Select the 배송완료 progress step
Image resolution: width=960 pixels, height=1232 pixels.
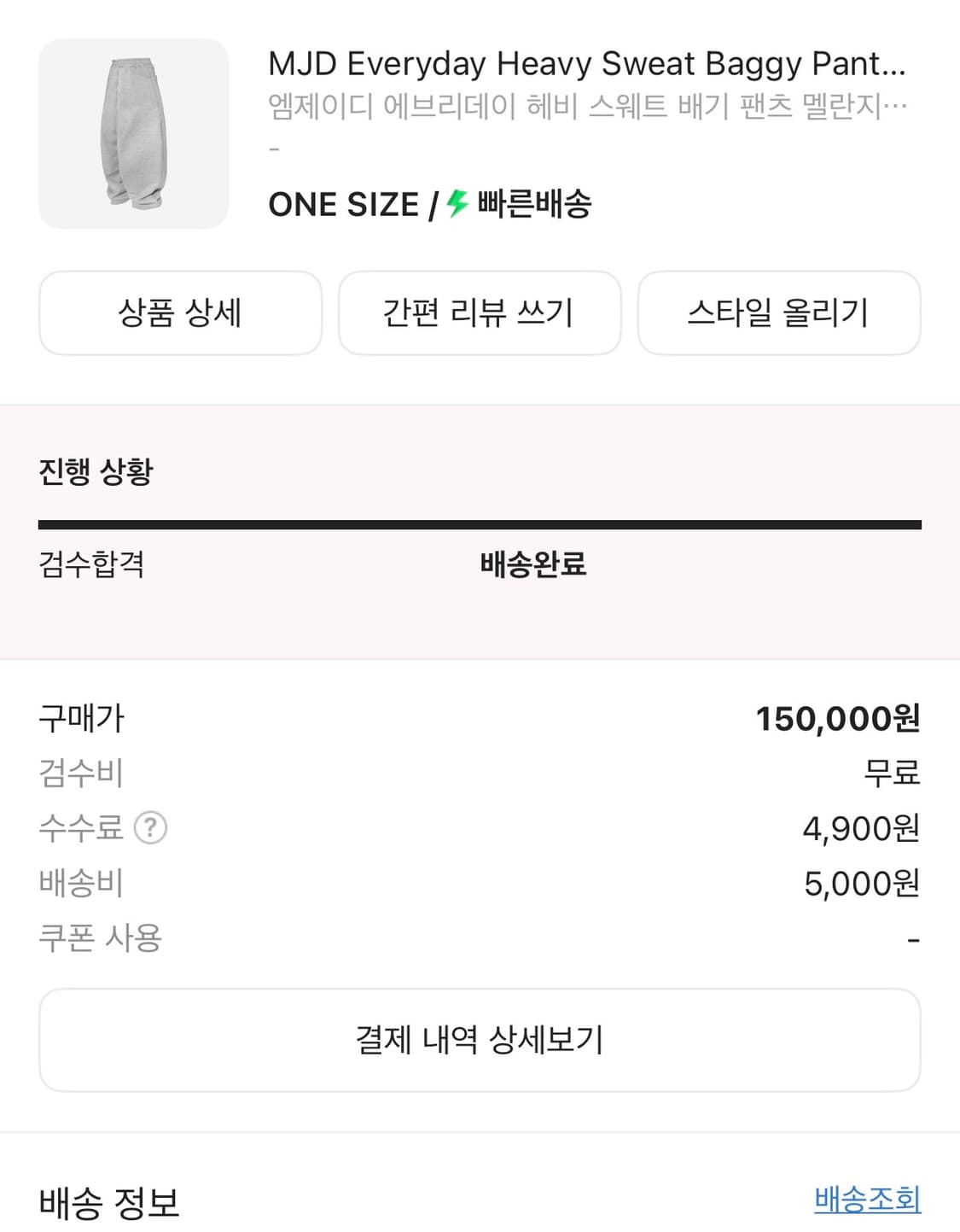[533, 564]
